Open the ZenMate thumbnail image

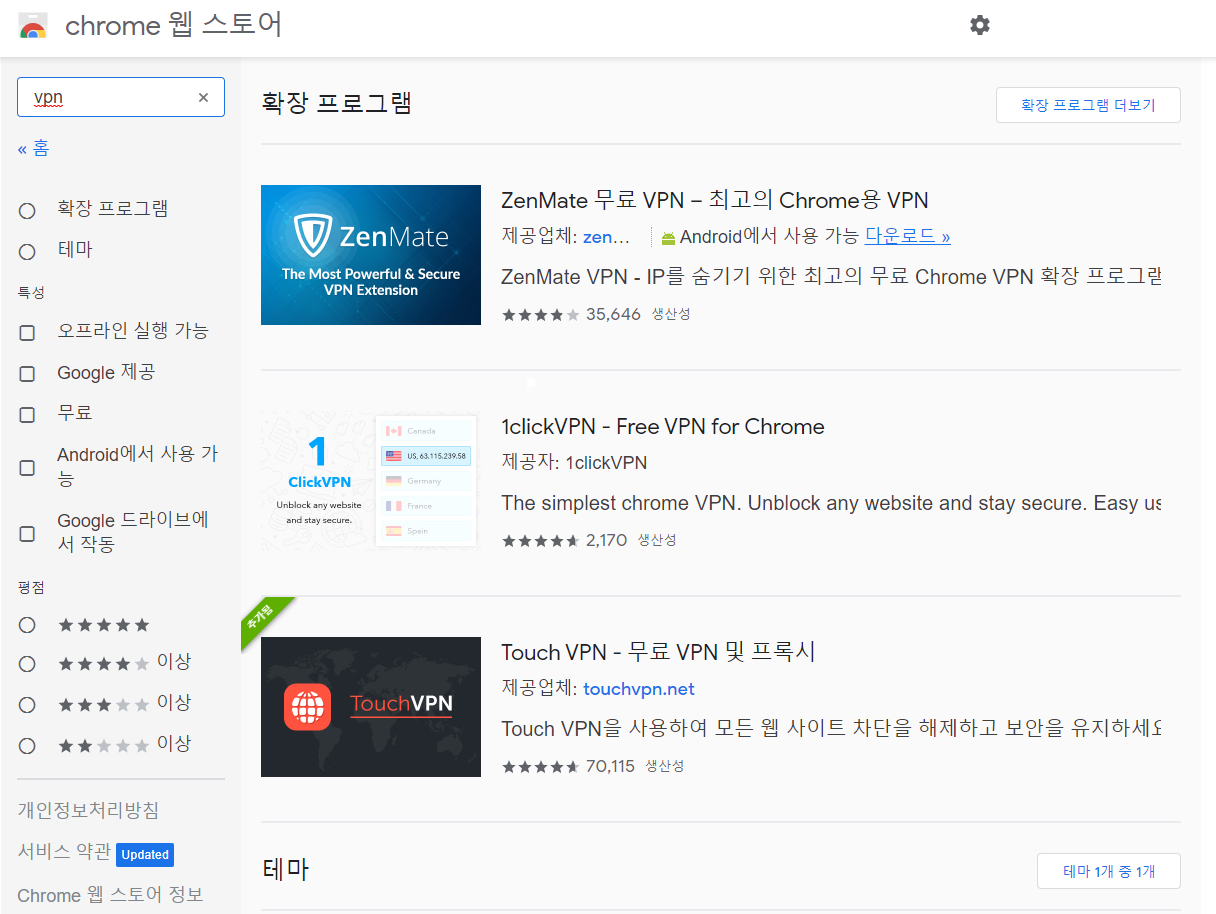(371, 255)
